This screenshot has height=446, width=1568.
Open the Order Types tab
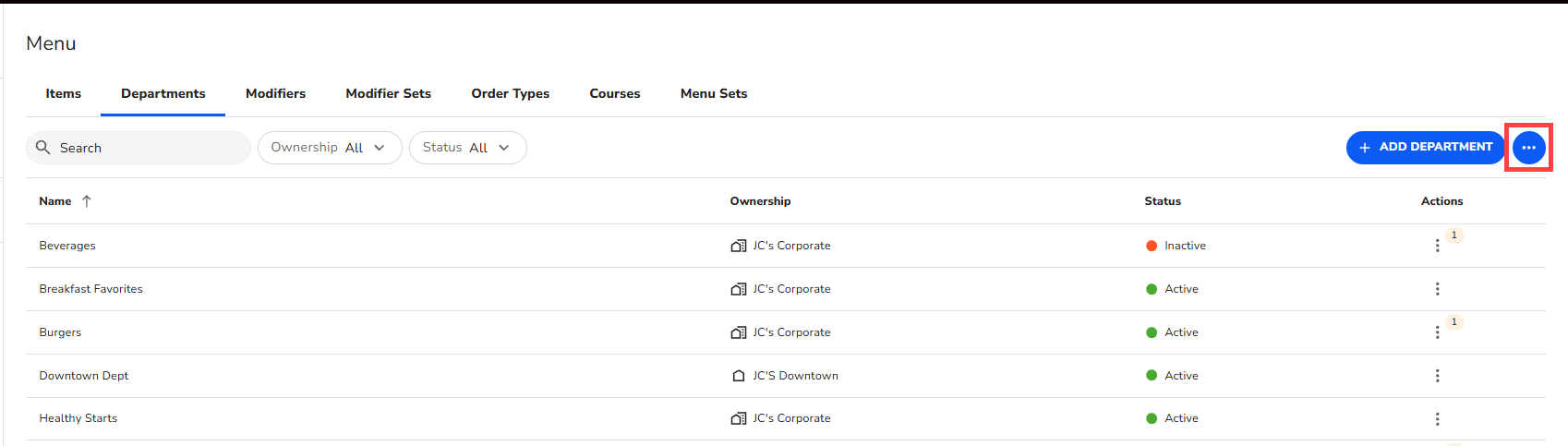coord(510,93)
